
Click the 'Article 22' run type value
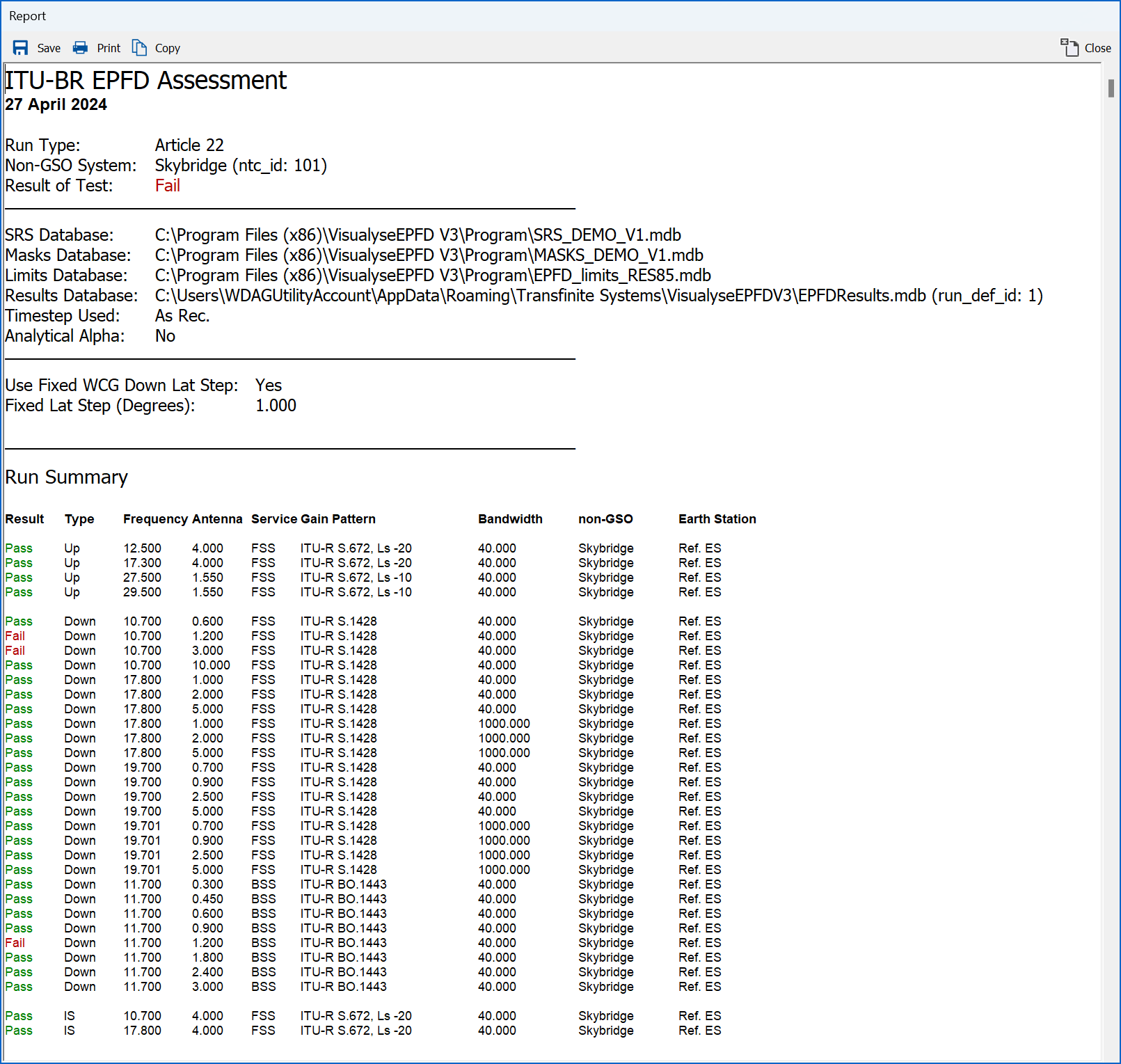coord(189,145)
